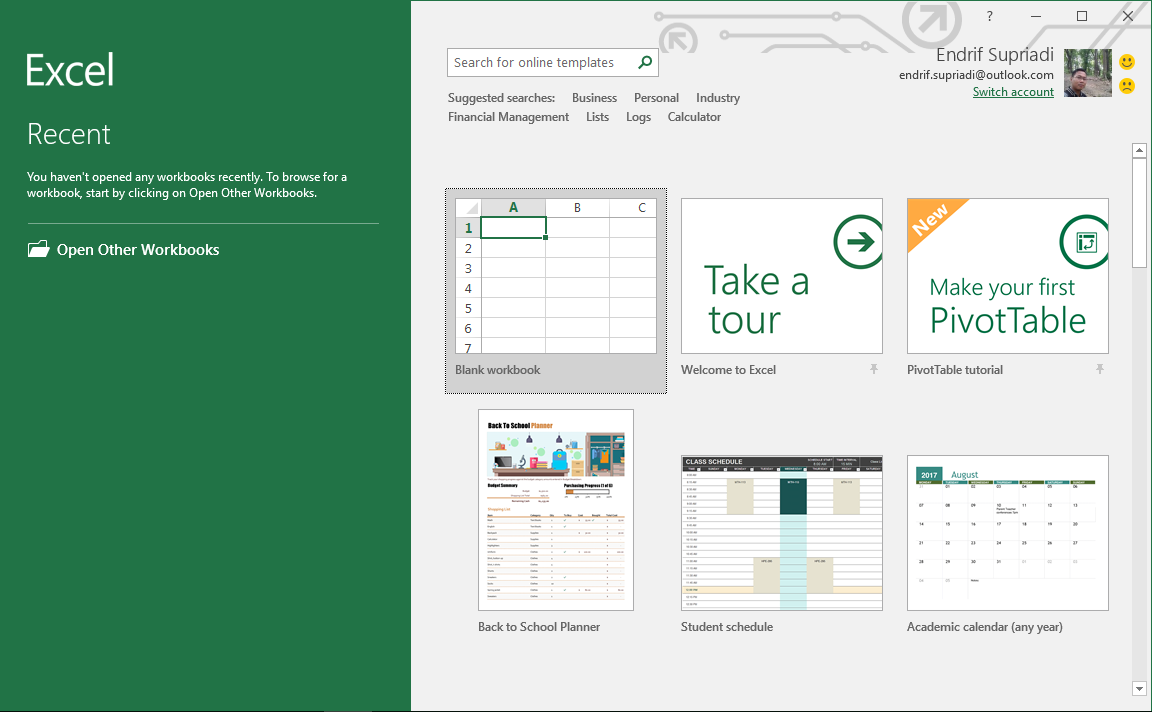The width and height of the screenshot is (1152, 712).
Task: Click the Welcome to Excel label
Action: [x=728, y=370]
